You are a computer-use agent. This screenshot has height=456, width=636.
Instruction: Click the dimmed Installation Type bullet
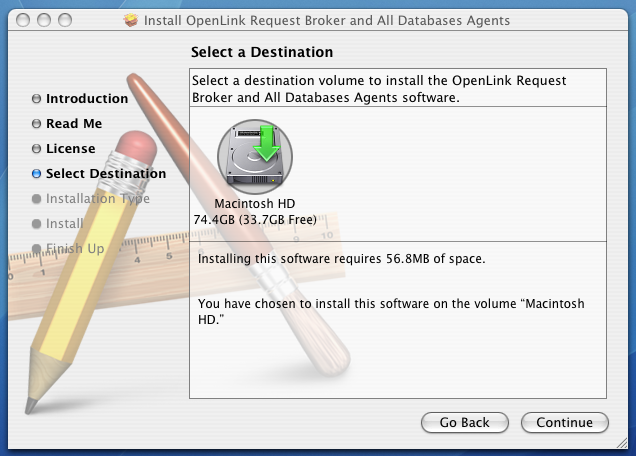point(37,199)
